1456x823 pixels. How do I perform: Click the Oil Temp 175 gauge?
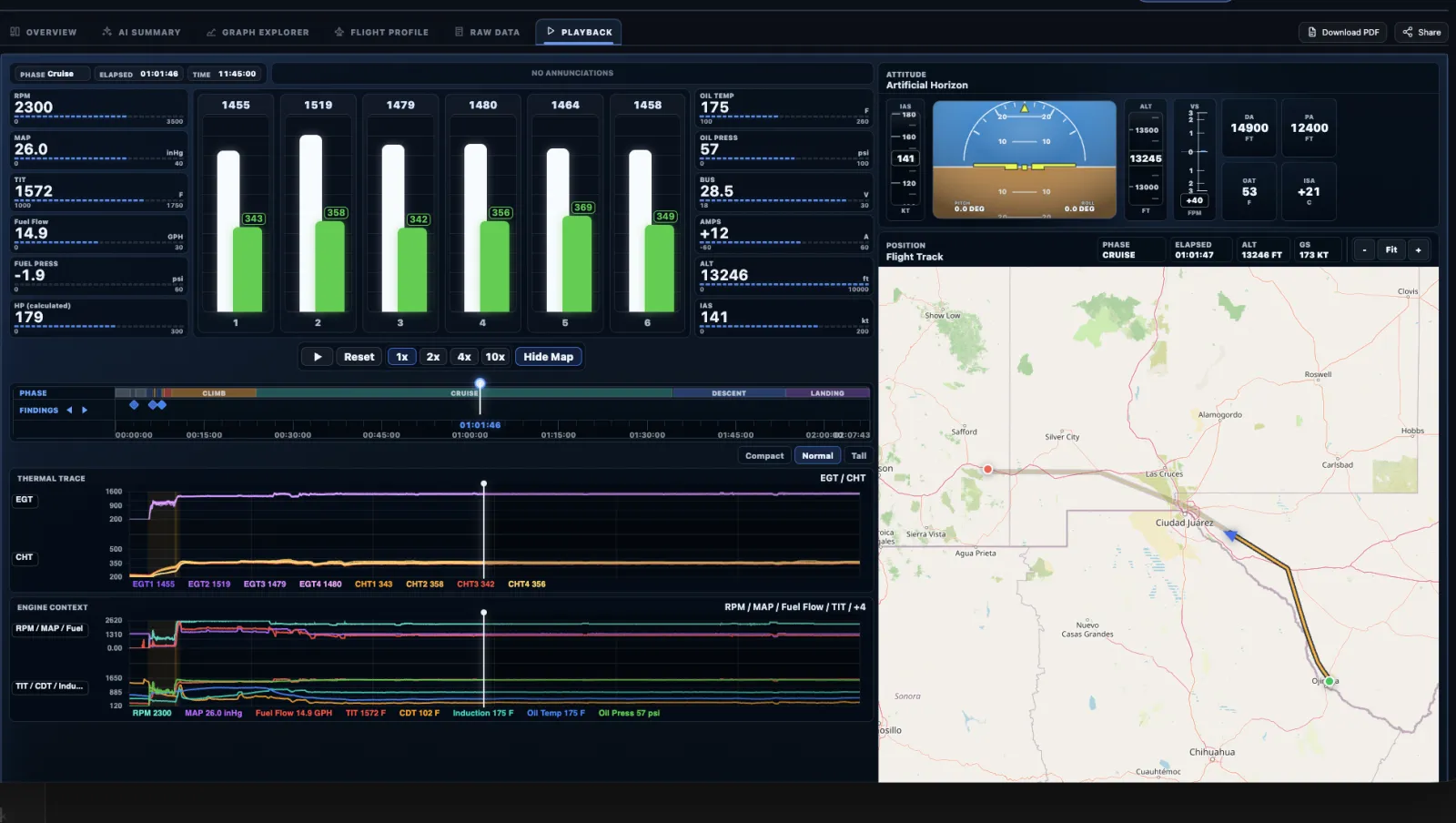click(784, 108)
